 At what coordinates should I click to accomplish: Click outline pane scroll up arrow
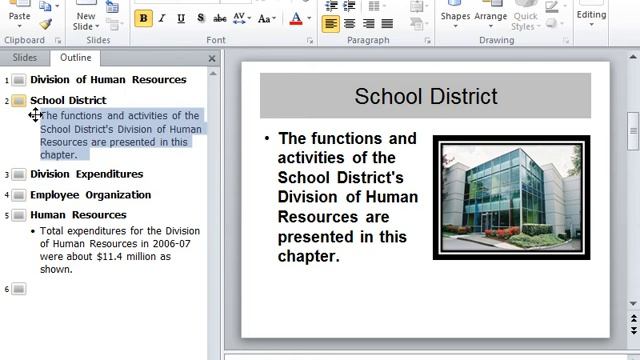tap(213, 74)
